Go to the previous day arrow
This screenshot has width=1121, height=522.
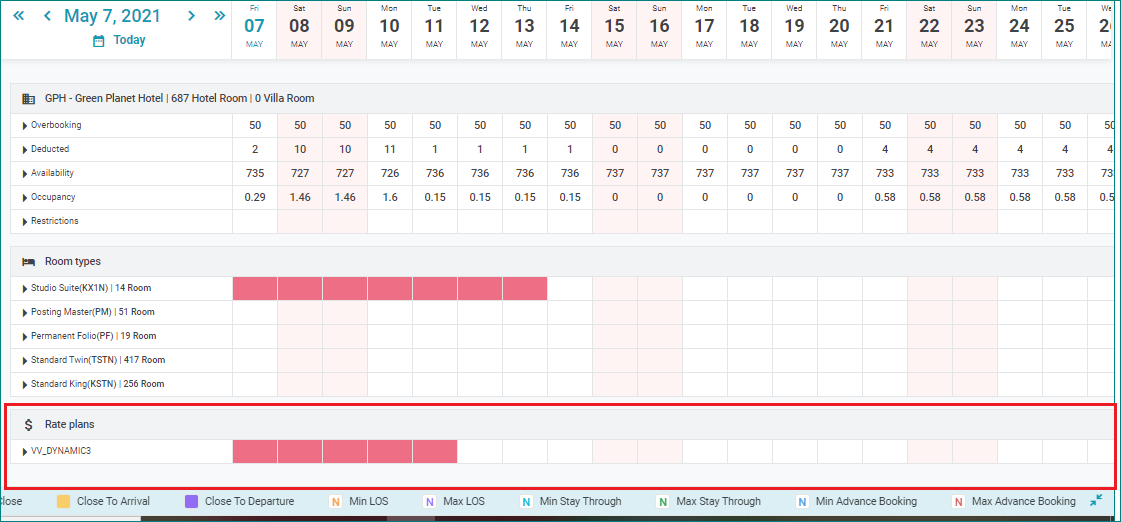click(x=46, y=16)
